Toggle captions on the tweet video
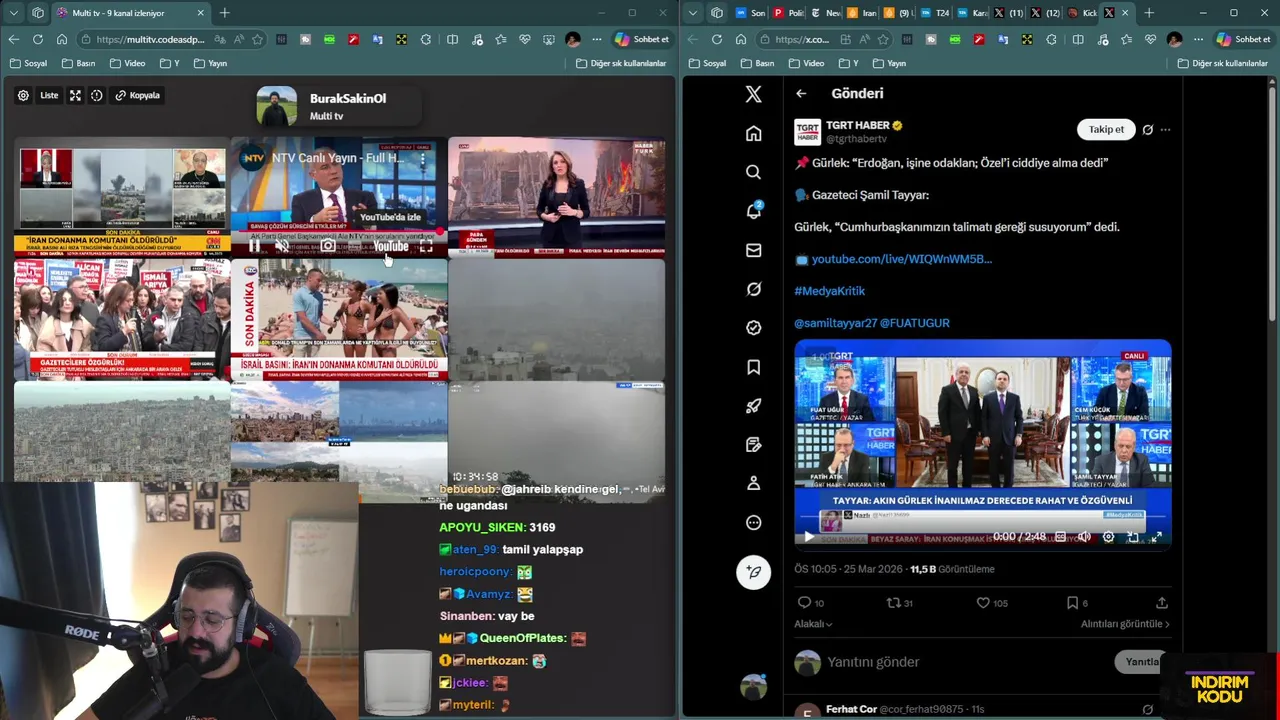 click(x=1060, y=537)
